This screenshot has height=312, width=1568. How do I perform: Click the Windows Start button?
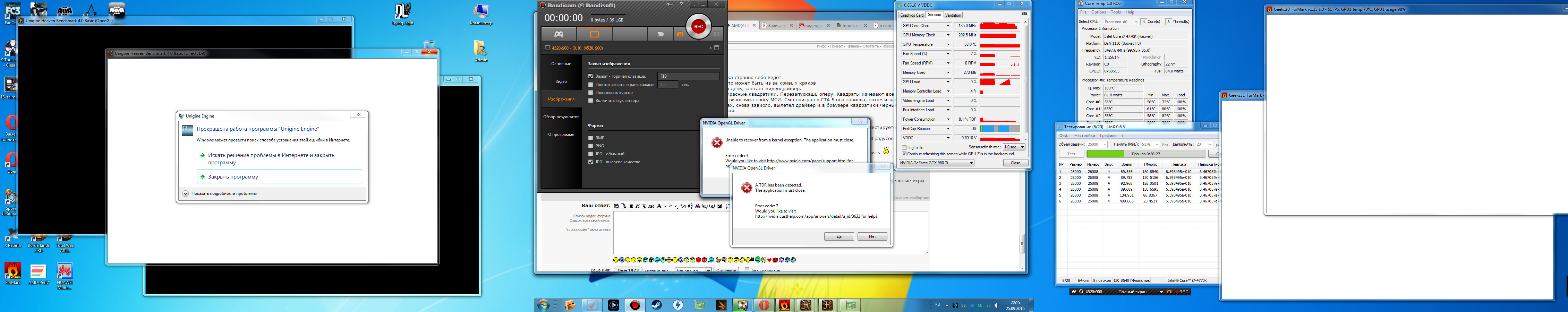click(543, 305)
